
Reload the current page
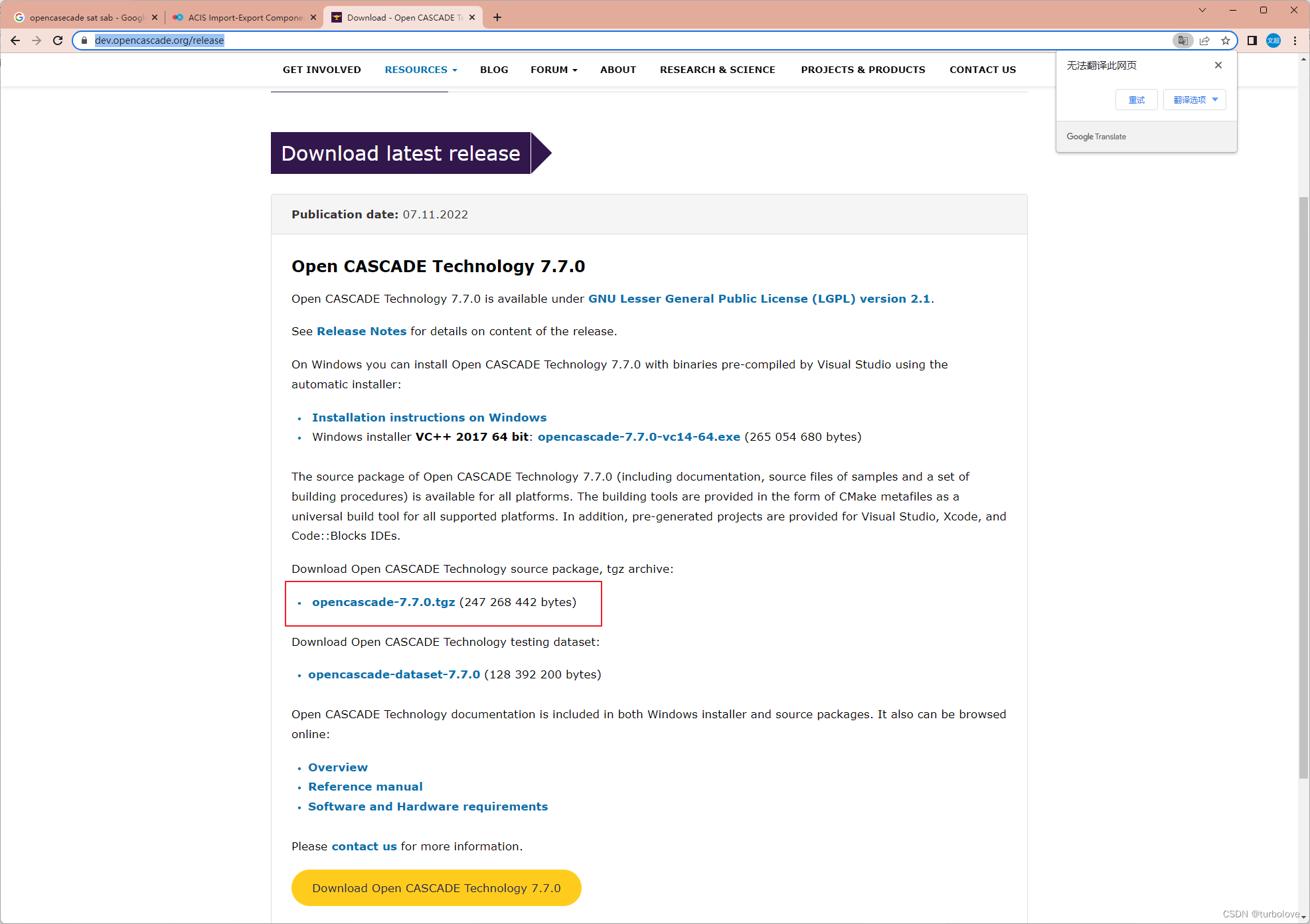58,40
